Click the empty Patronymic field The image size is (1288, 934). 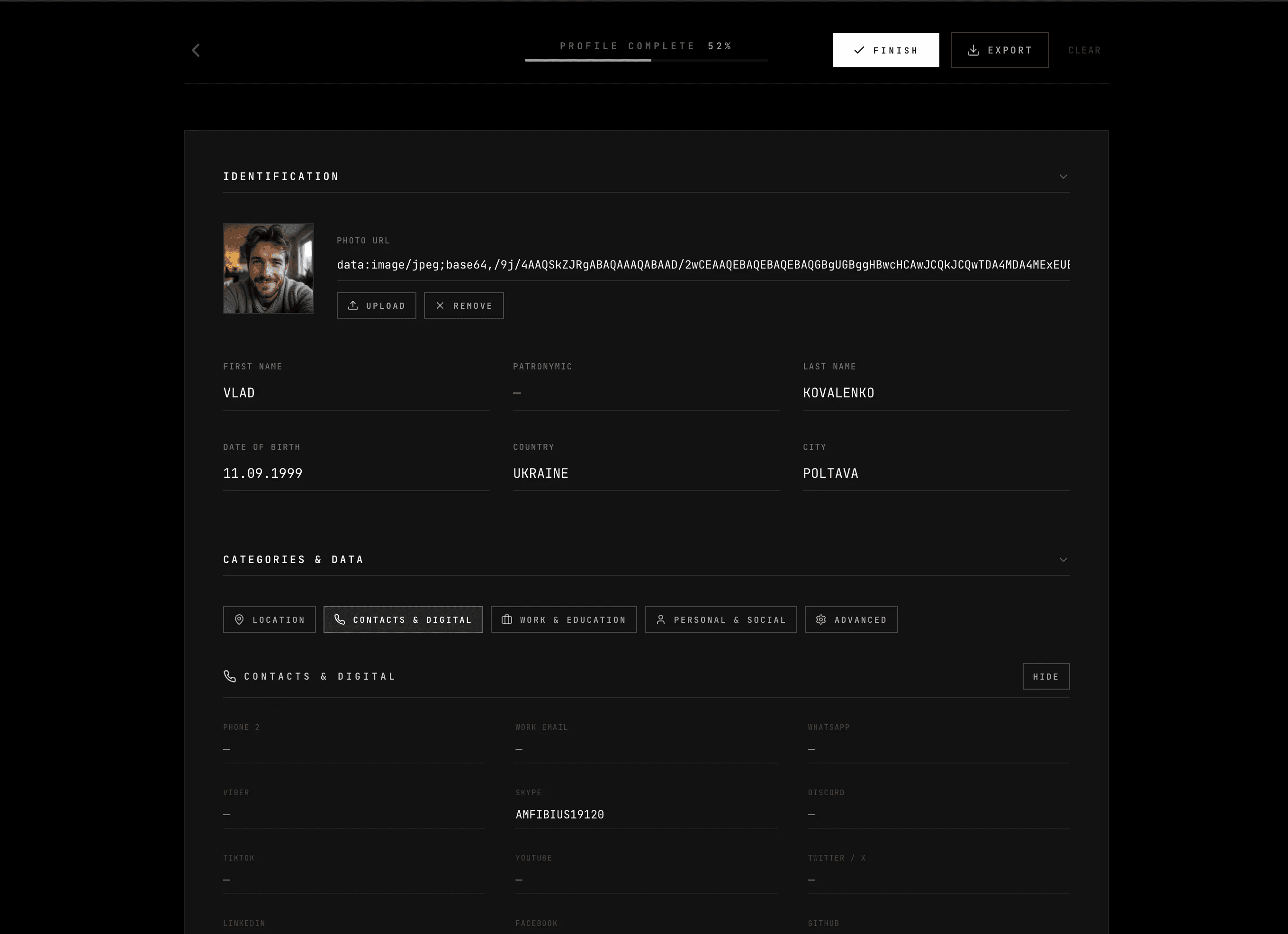[x=646, y=393]
